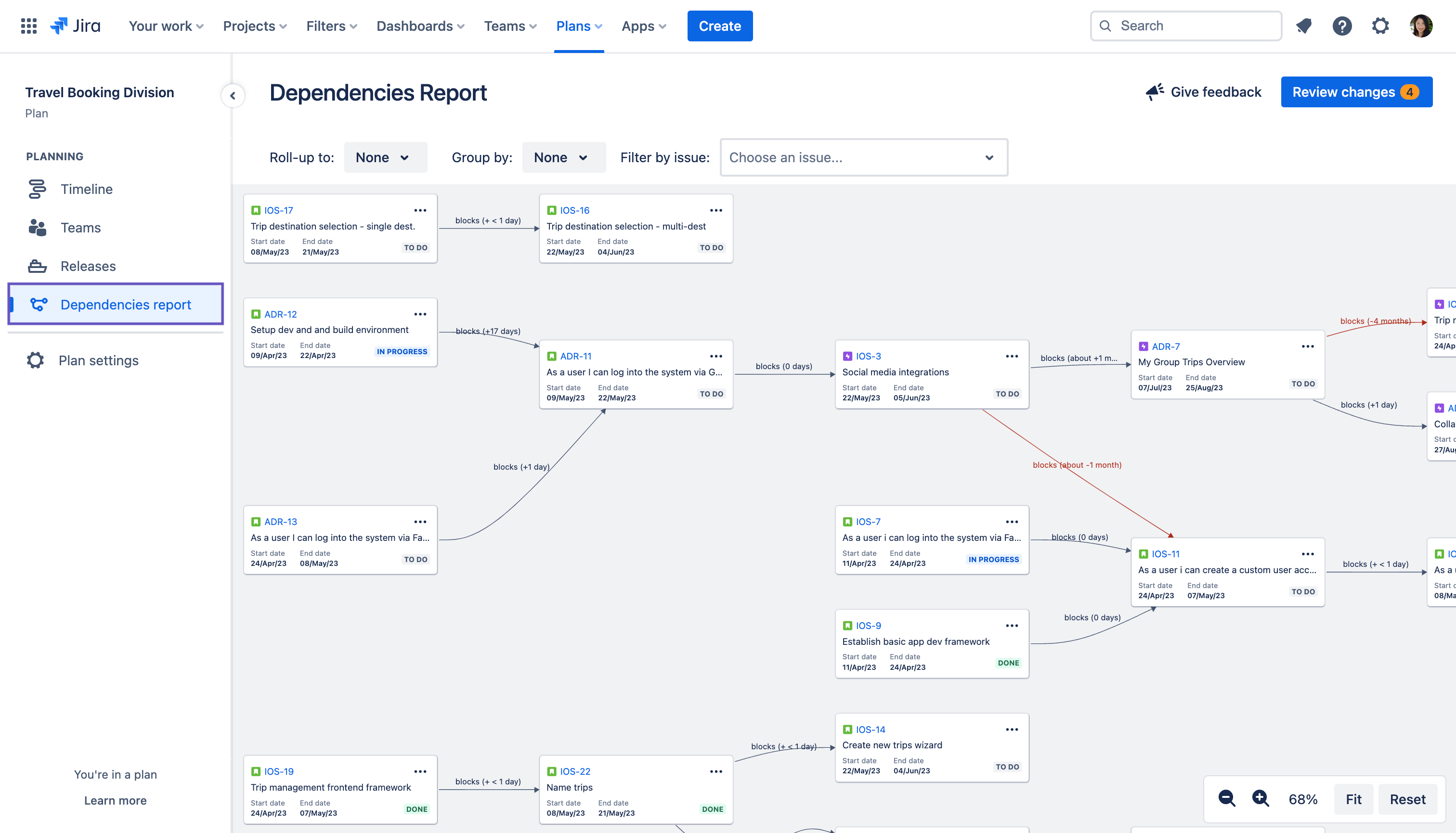Click the Teams planning icon
The image size is (1456, 833).
pos(37,226)
